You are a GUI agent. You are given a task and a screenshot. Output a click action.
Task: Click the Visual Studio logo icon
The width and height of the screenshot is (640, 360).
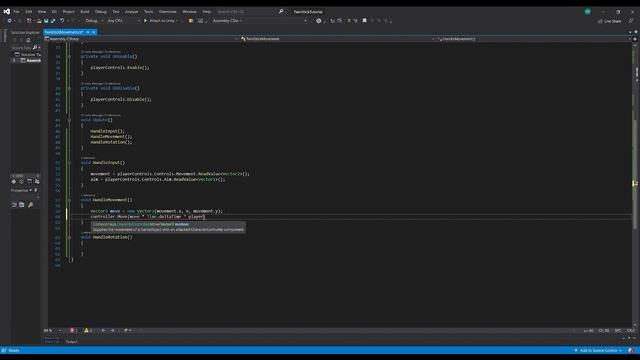click(x=7, y=11)
